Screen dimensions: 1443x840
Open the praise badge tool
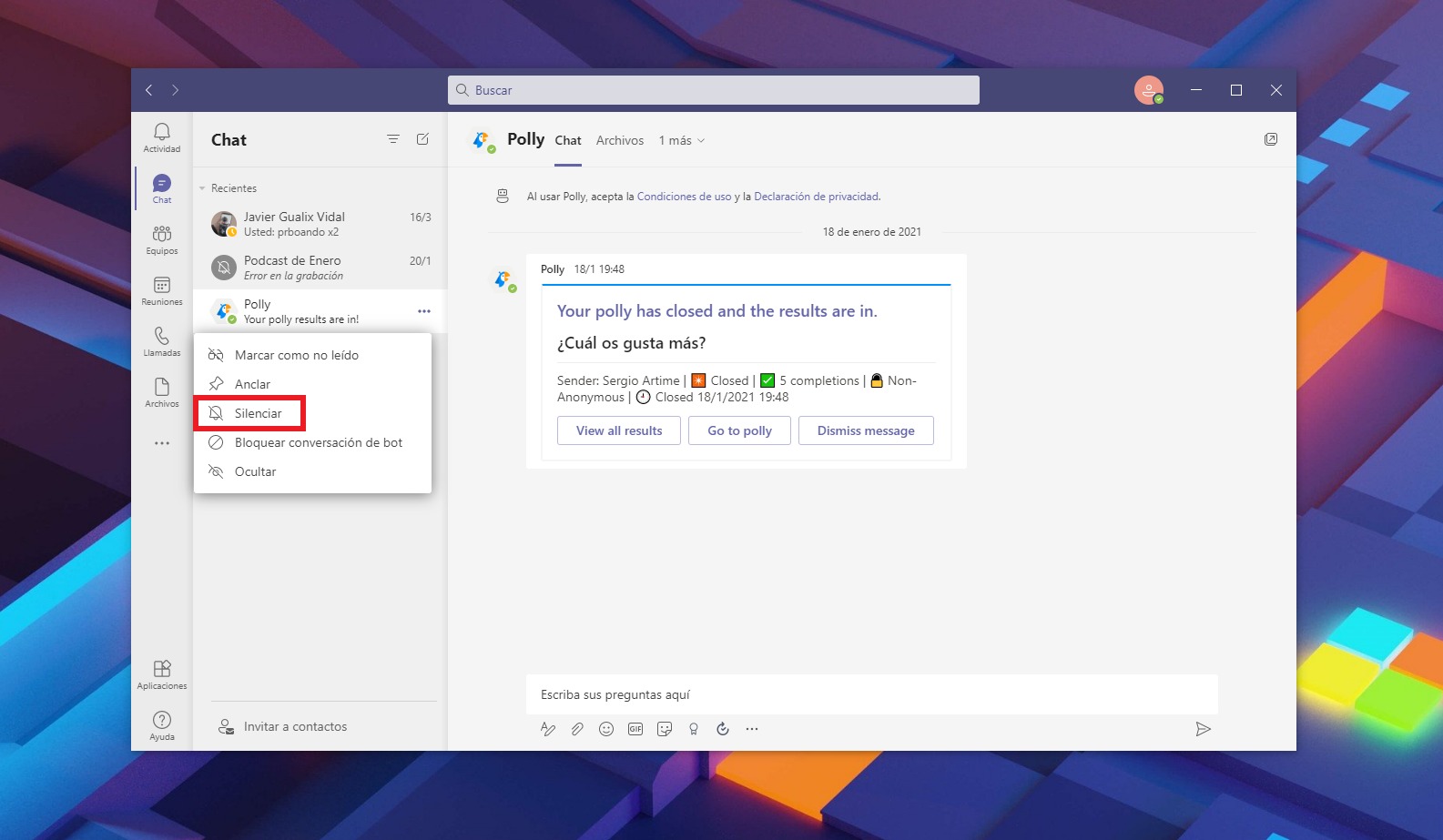[694, 729]
